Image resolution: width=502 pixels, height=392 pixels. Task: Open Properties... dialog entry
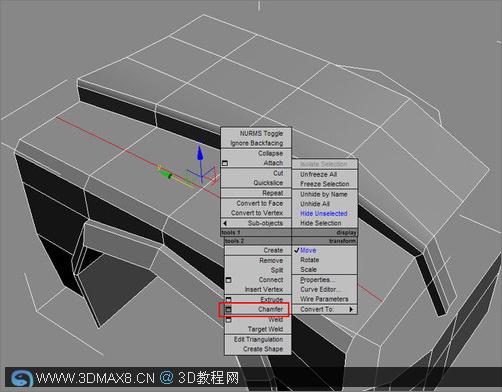(318, 280)
